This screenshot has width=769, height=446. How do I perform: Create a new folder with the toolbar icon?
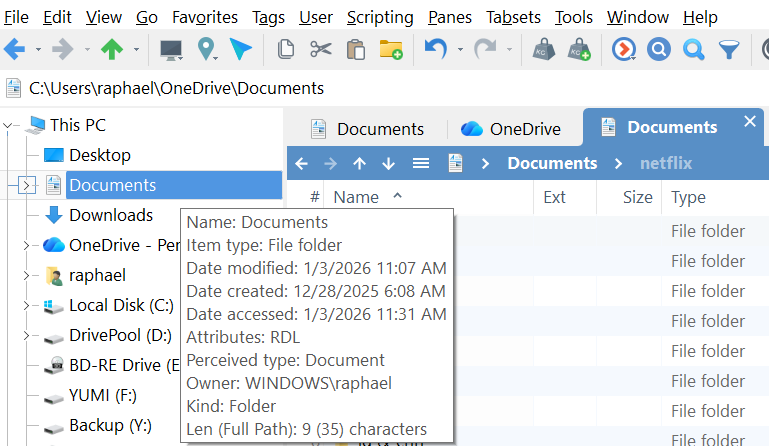[390, 48]
